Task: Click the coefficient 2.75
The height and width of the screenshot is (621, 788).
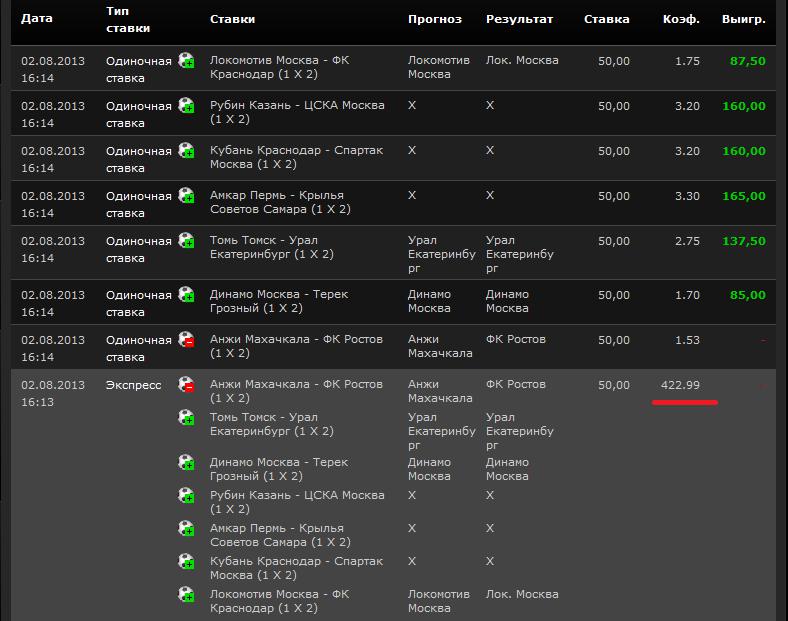Action: (x=687, y=241)
